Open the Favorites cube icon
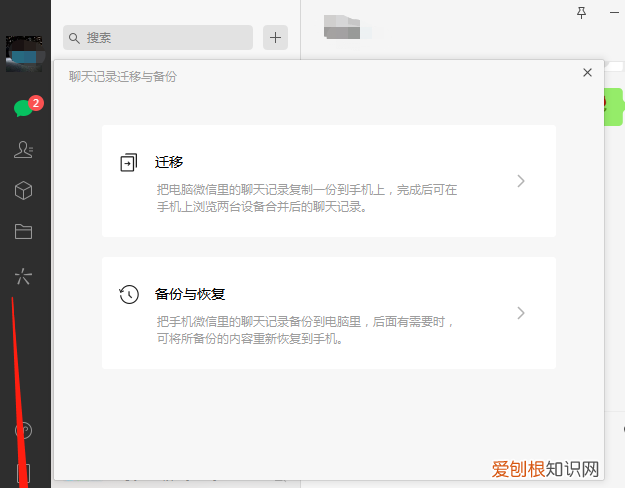625x488 pixels. (x=23, y=191)
